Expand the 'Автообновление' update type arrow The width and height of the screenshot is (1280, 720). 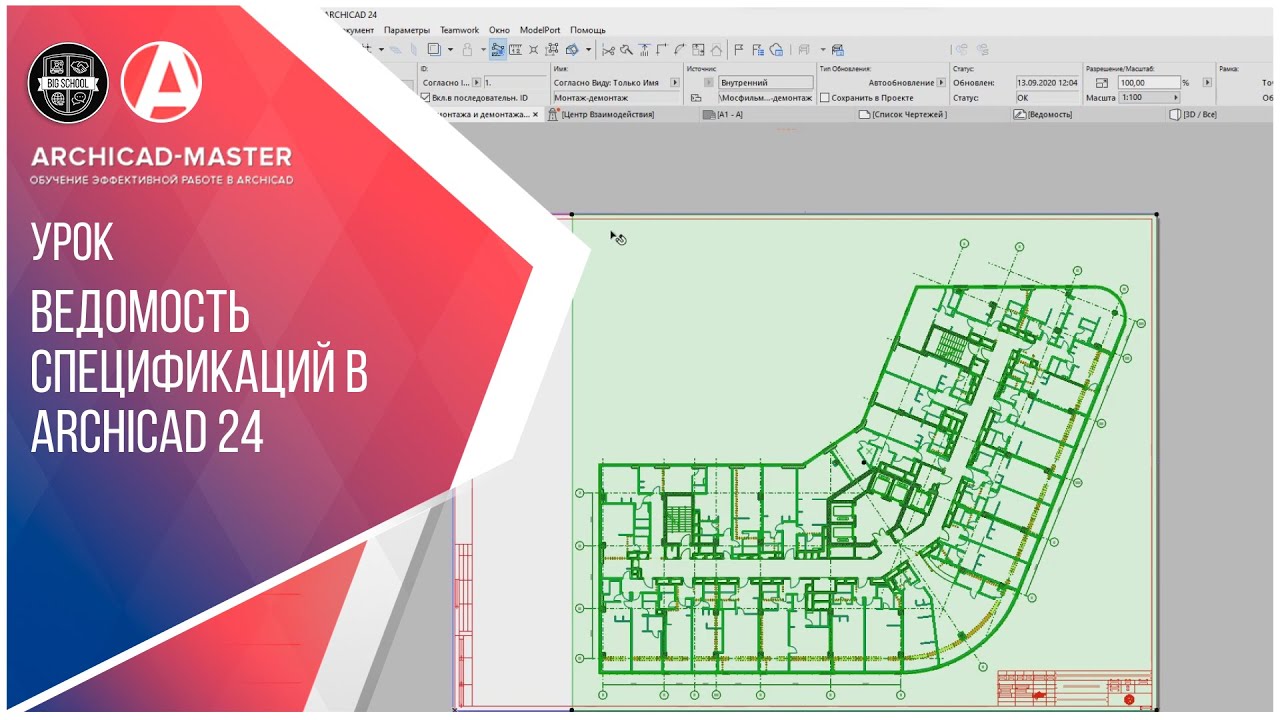coord(941,83)
